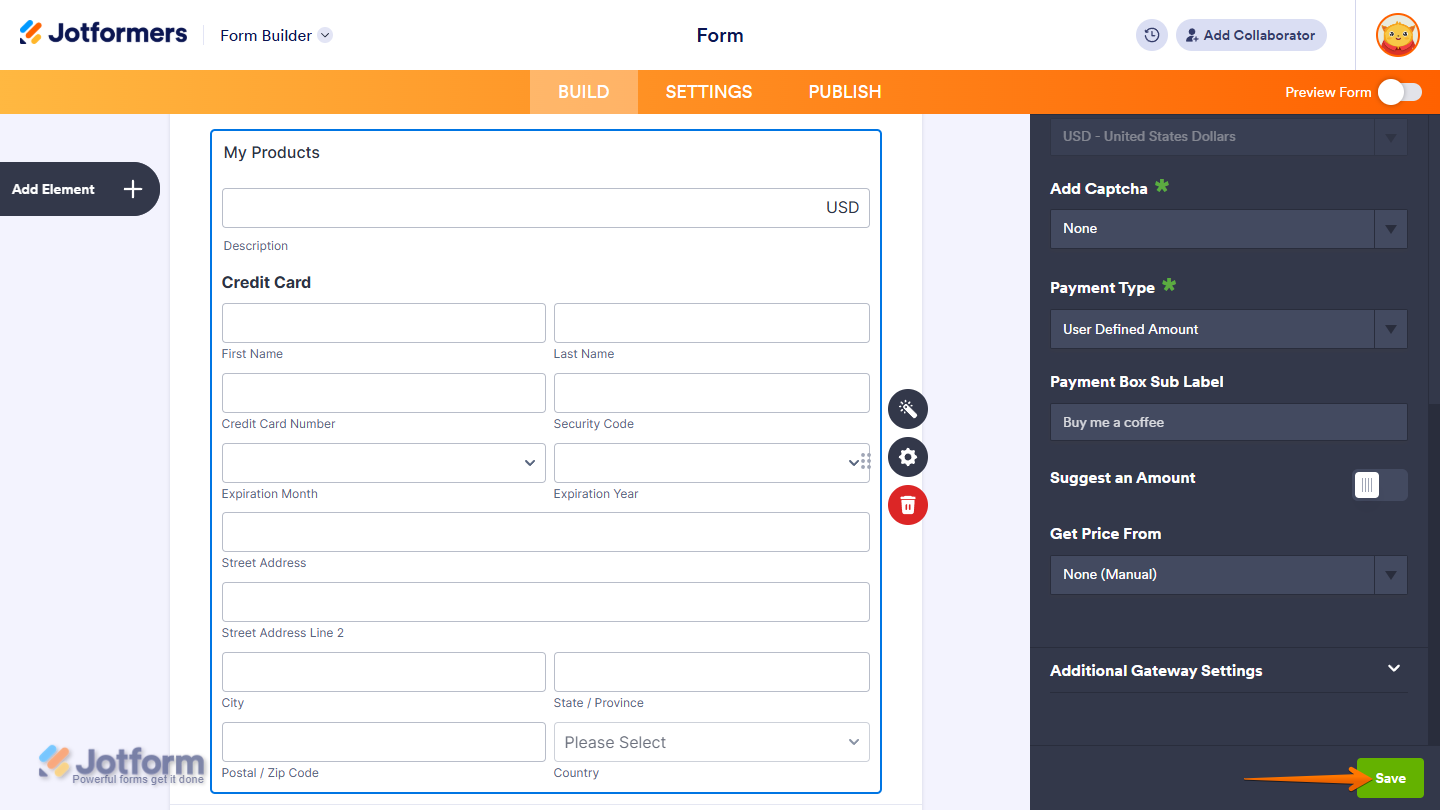This screenshot has height=810, width=1440.
Task: Switch to the PUBLISH tab
Action: click(844, 91)
